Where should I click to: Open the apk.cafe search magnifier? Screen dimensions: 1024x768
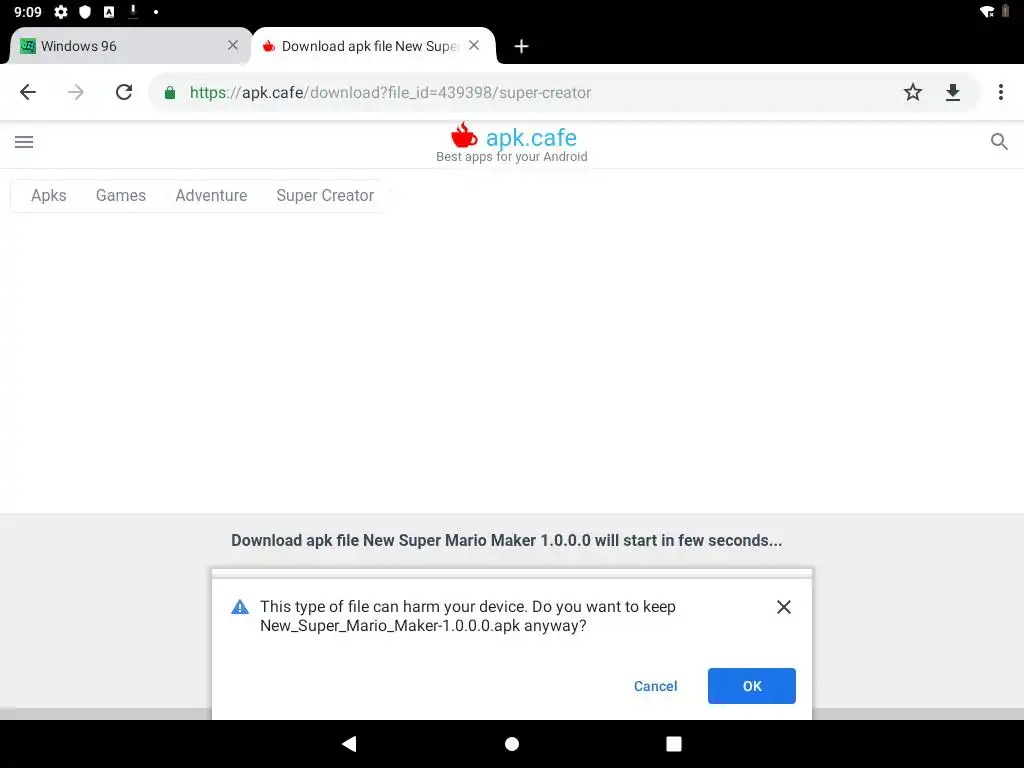coord(999,142)
